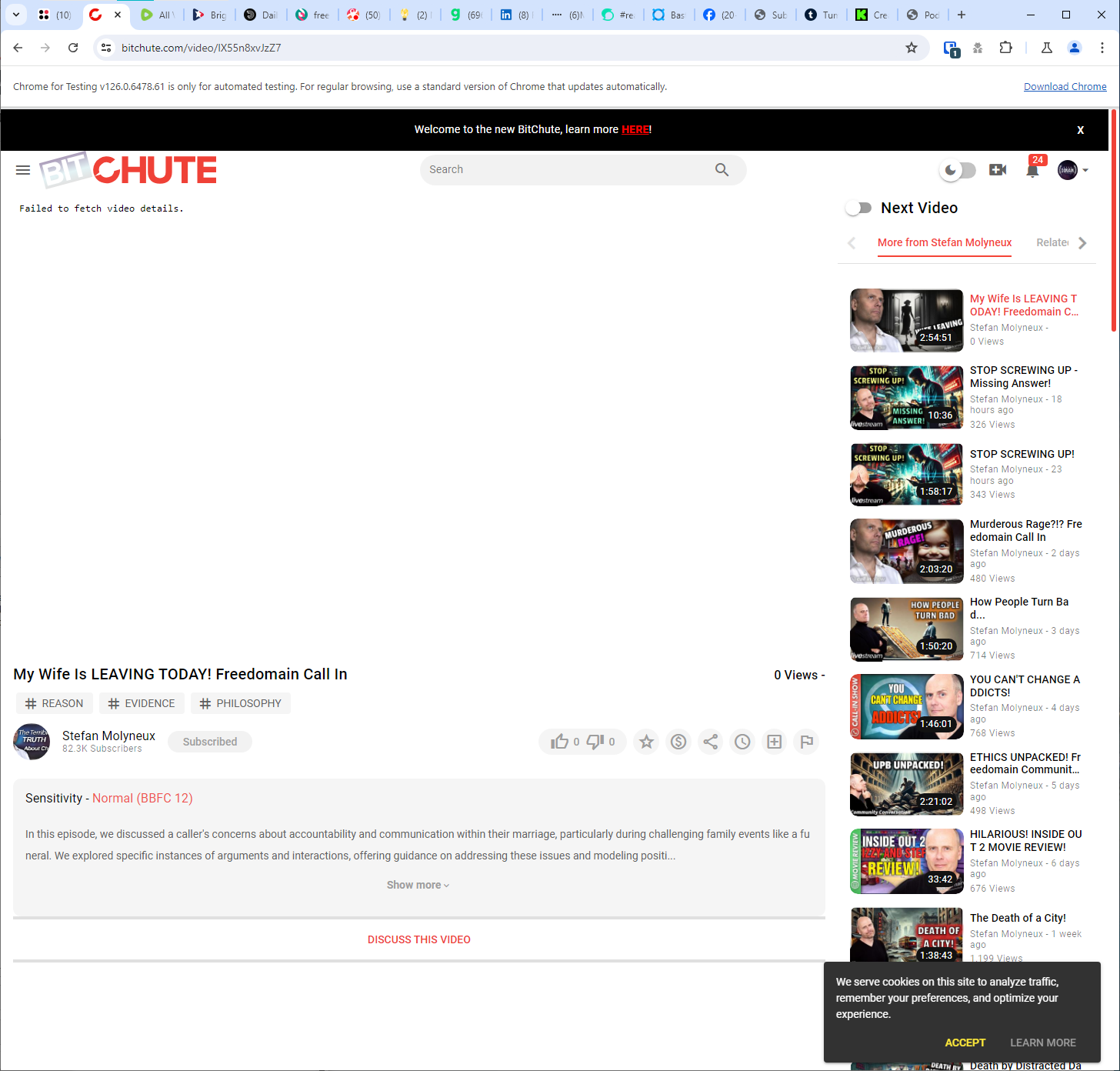Open the tab search dropdown arrow
The width and height of the screenshot is (1120, 1071).
(15, 15)
